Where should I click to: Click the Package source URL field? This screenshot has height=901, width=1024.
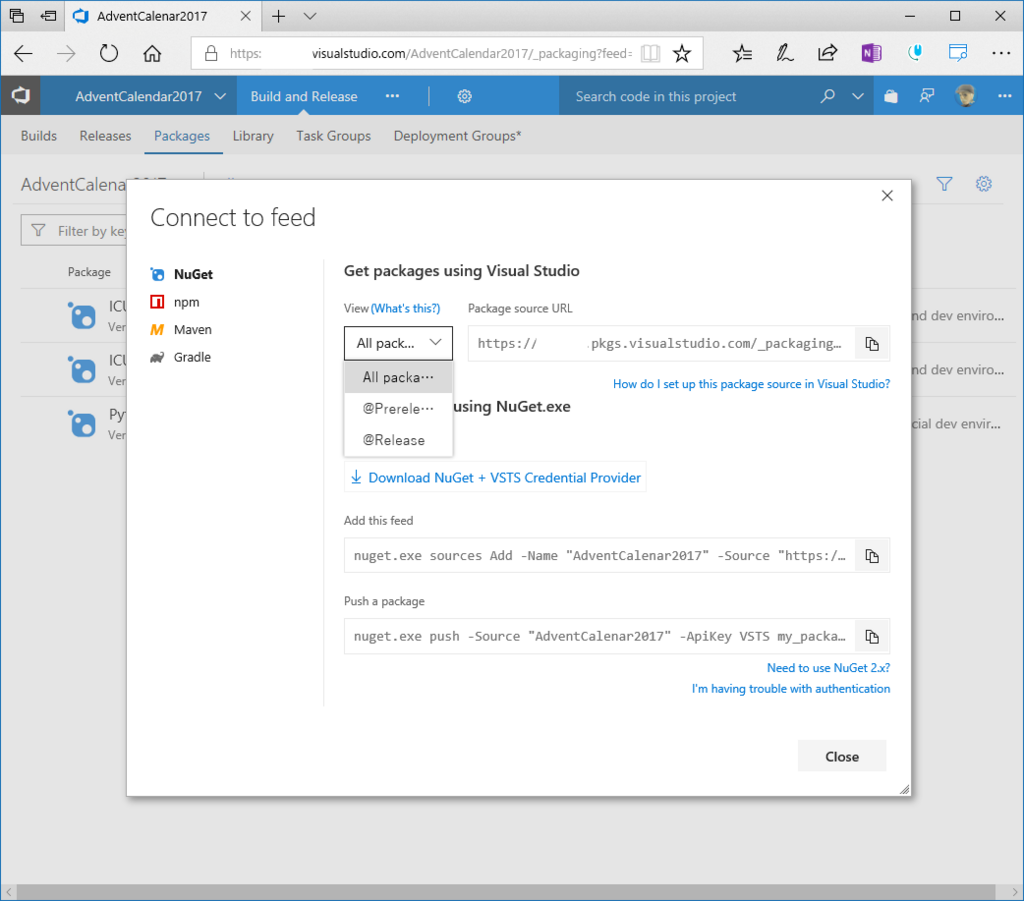pos(661,343)
